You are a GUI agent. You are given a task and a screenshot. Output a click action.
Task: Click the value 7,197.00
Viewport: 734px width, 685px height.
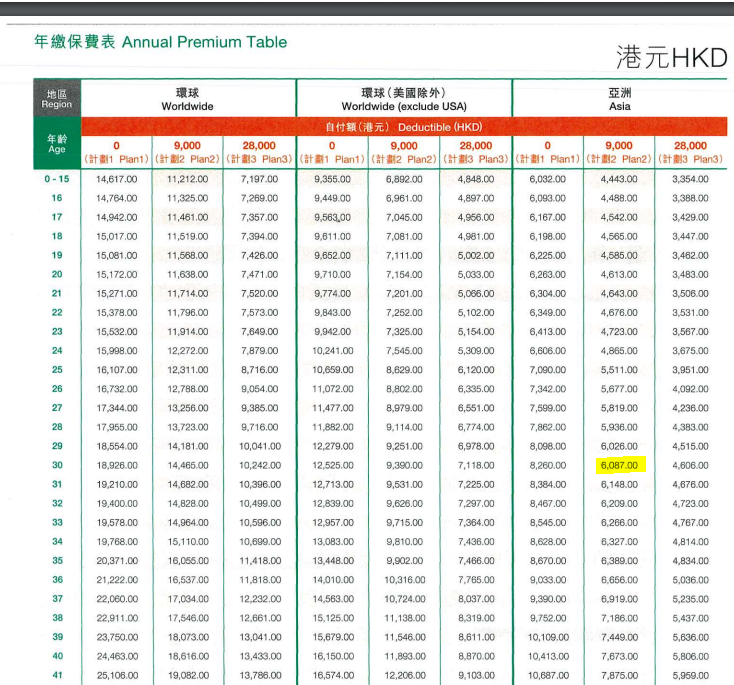coord(259,179)
